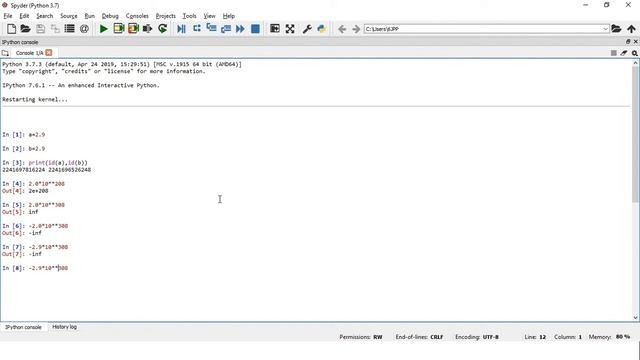Click the console pencil options icon

(624, 53)
